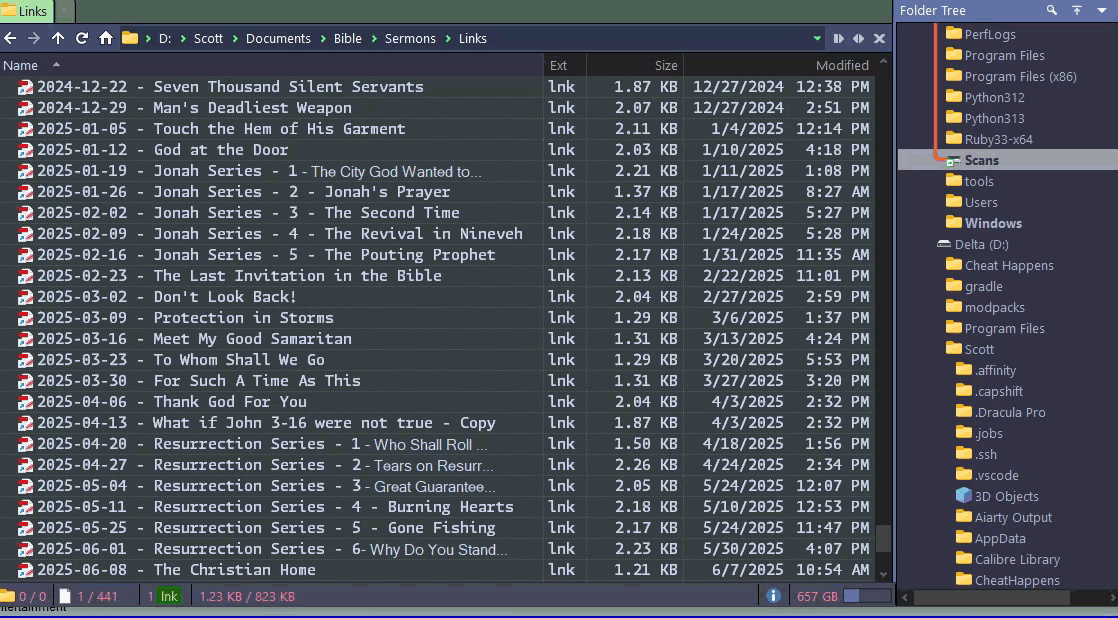Viewport: 1118px width, 618px height.
Task: Go up one folder level
Action: (x=58, y=38)
